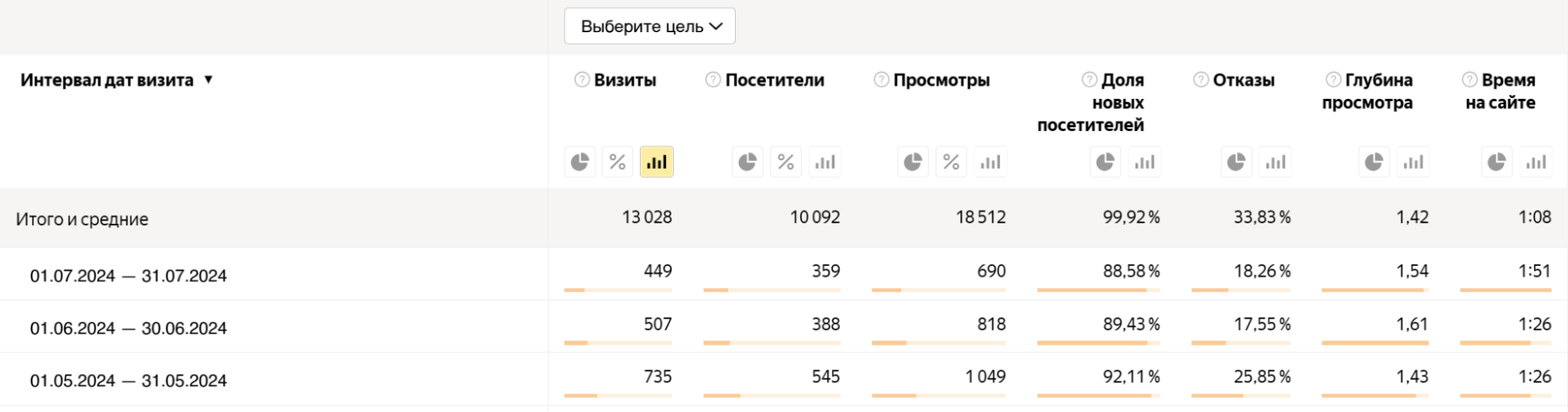This screenshot has height=412, width=1568.
Task: Click visits progress bar for June 2024 row
Action: [617, 343]
